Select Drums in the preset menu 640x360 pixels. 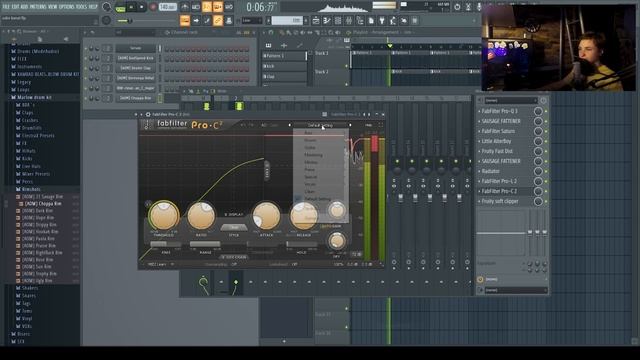pos(310,140)
